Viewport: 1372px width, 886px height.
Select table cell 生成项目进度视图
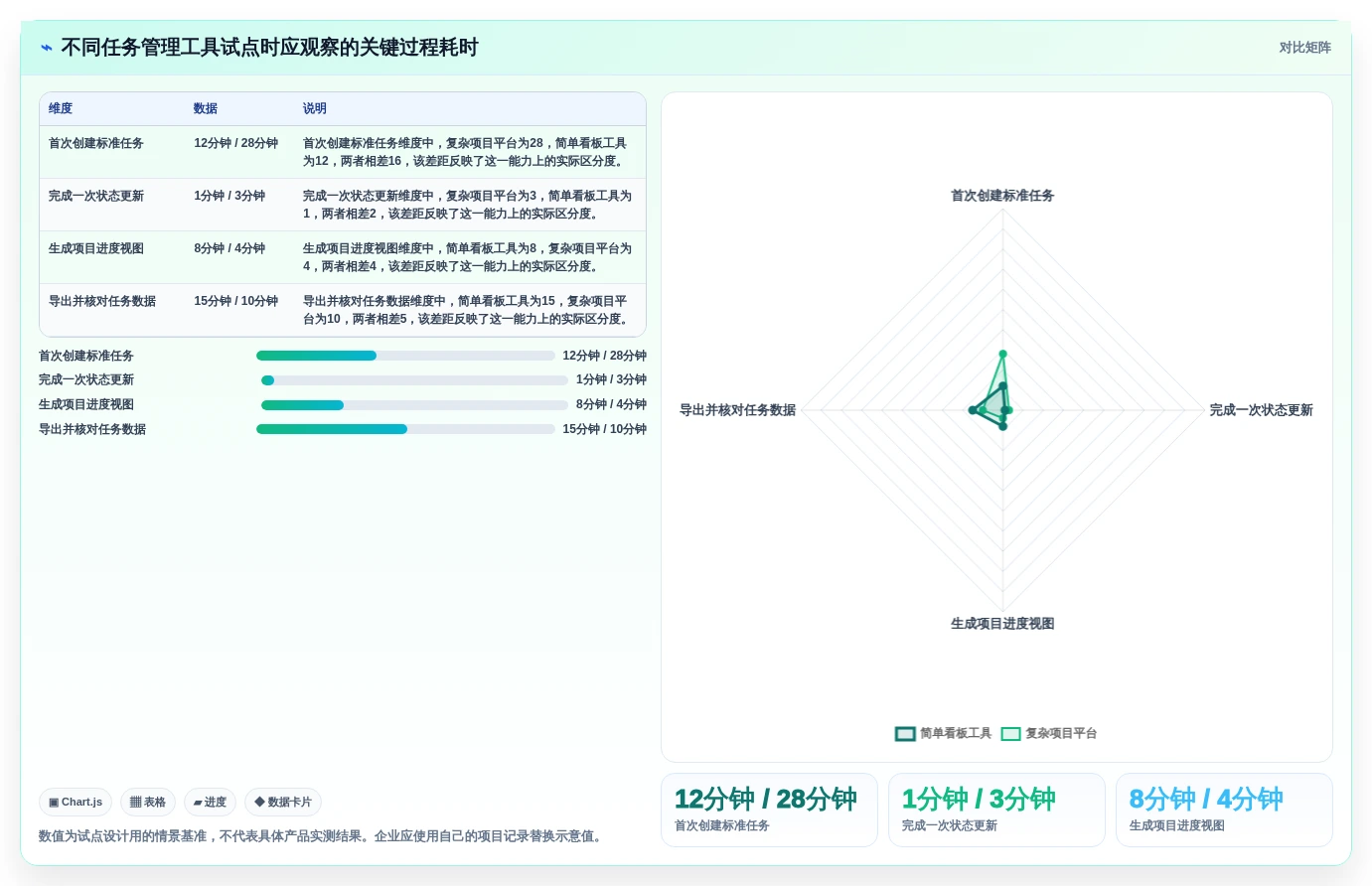point(96,248)
